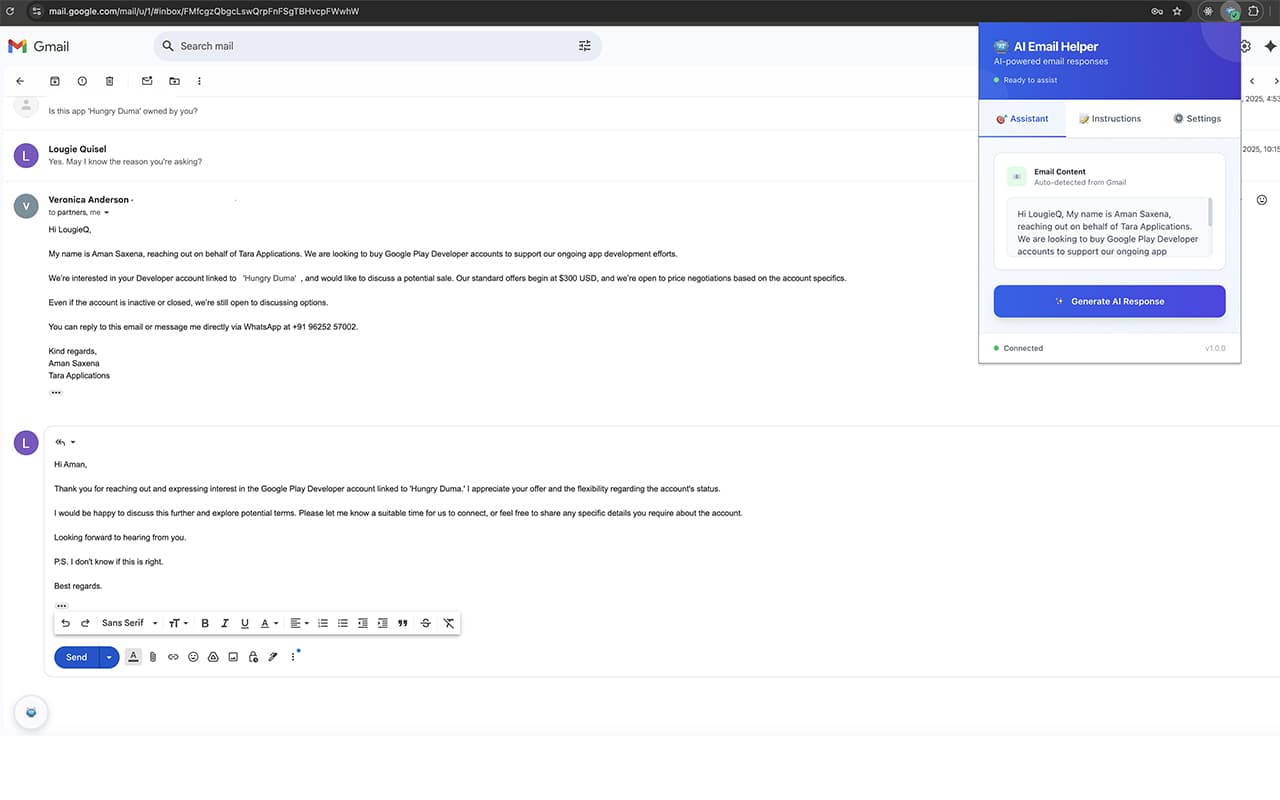Send the drafted reply
1280x800 pixels.
[75, 657]
